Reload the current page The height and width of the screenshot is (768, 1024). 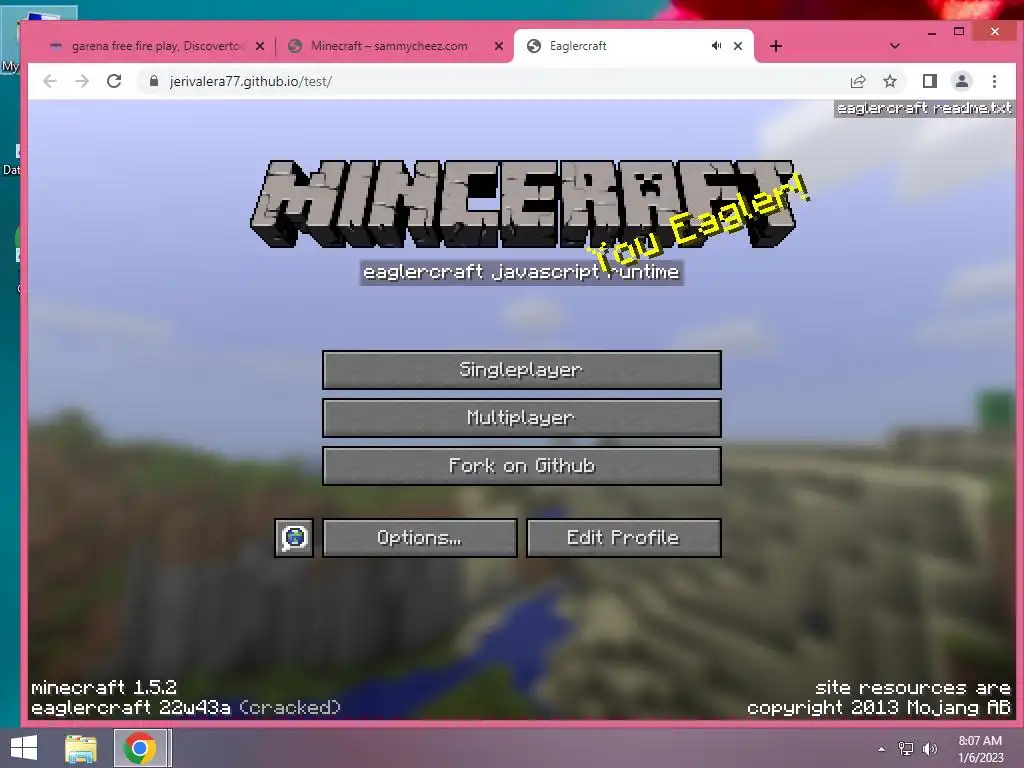(114, 81)
